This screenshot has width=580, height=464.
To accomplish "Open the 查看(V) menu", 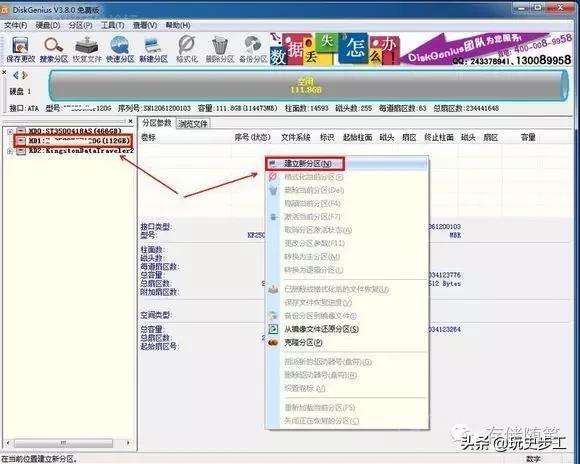I will click(145, 26).
